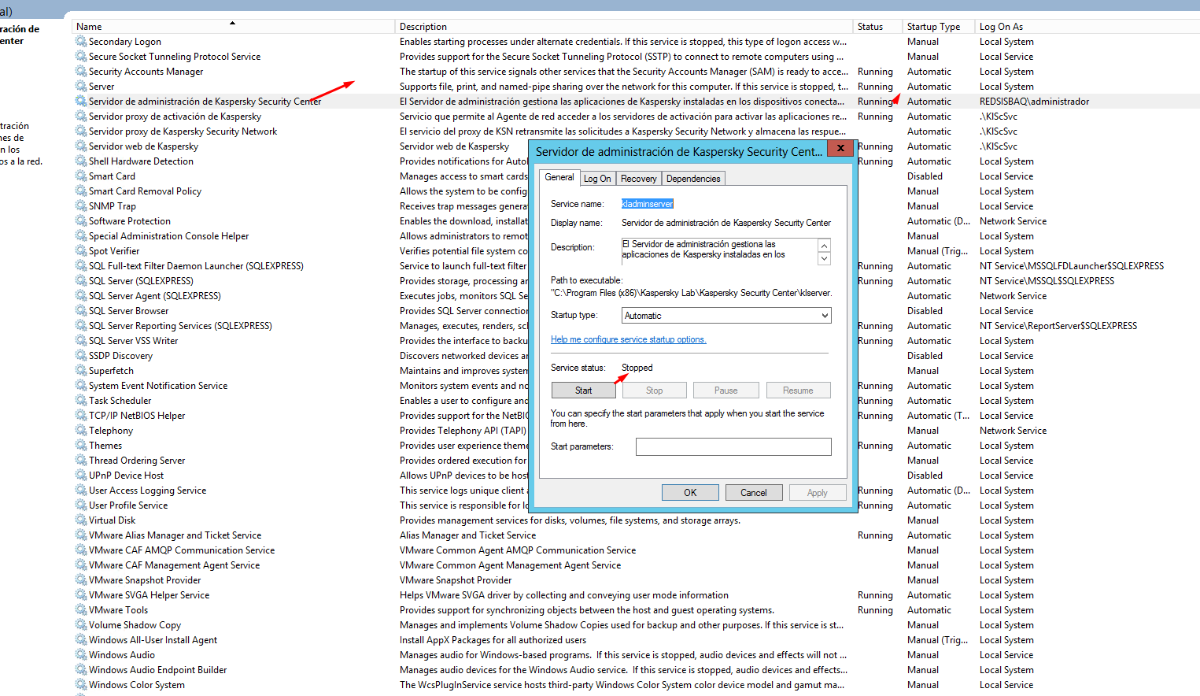Select Servidor de administración de Kaspersky Security Center row
This screenshot has height=696, width=1200.
pos(636,102)
